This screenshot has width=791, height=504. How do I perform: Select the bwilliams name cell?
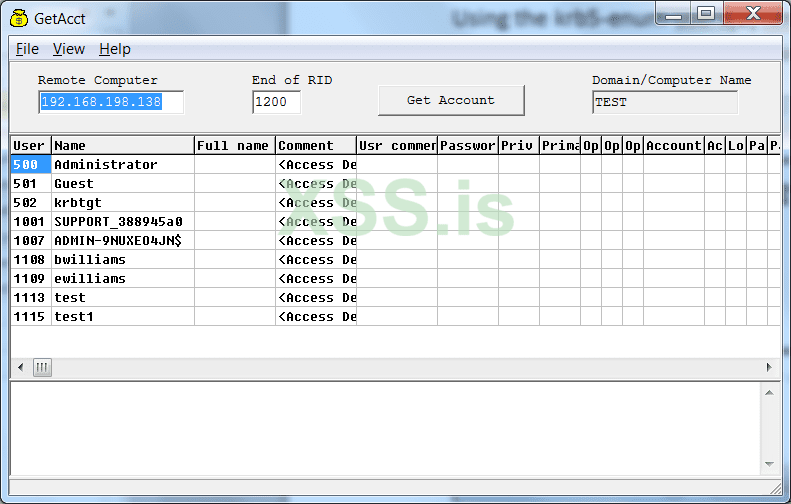(123, 259)
